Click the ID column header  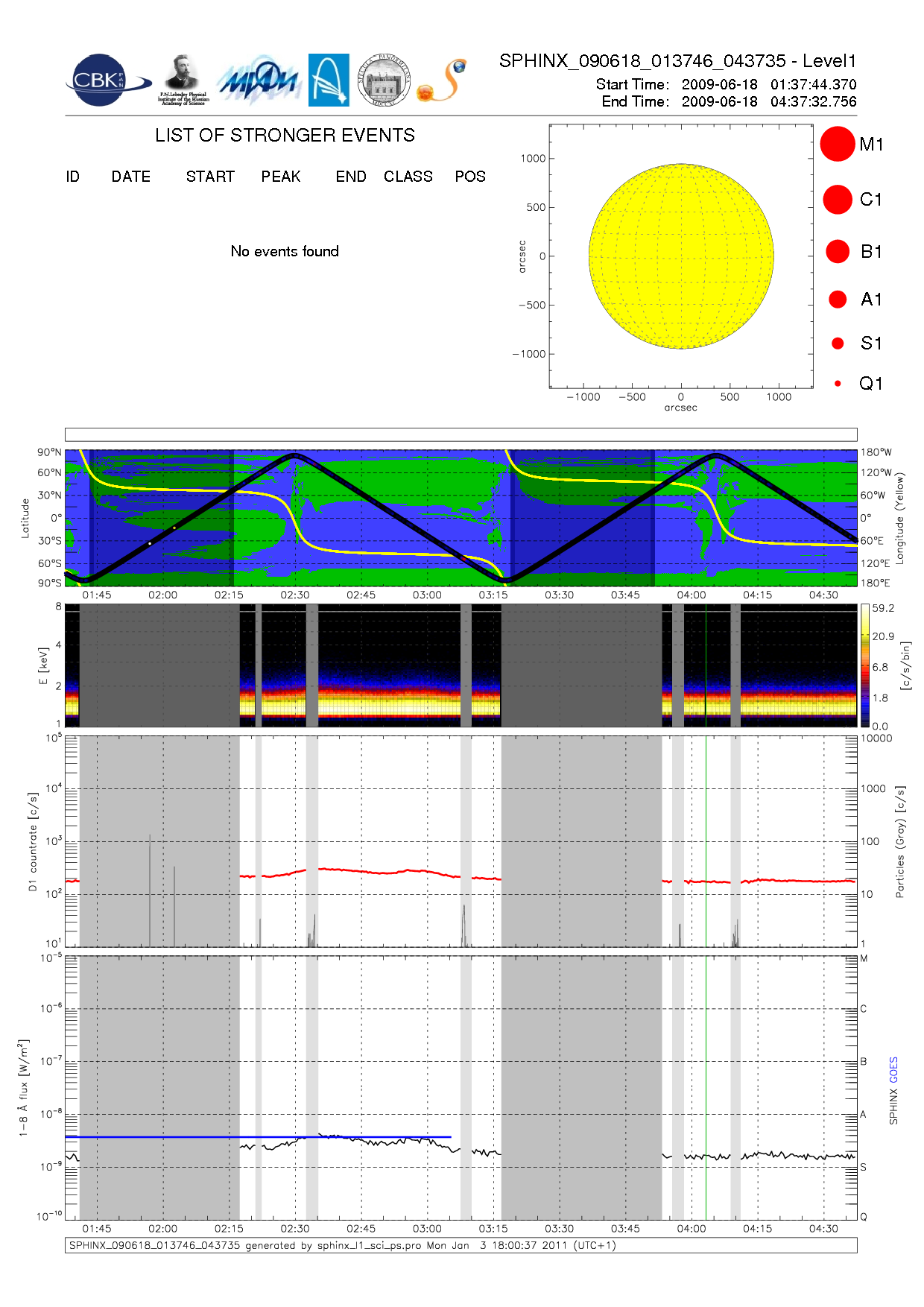click(x=72, y=177)
